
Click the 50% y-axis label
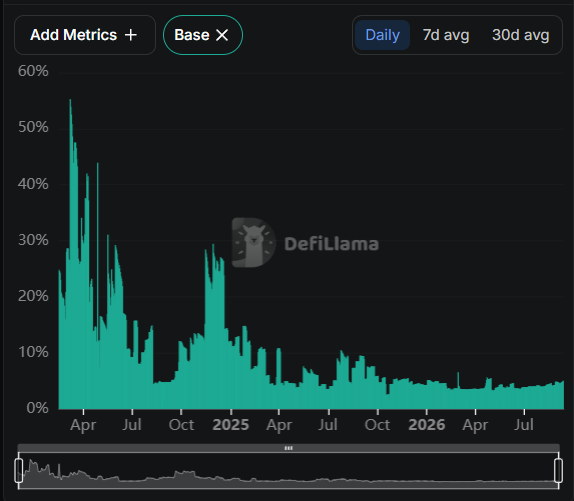(33, 127)
